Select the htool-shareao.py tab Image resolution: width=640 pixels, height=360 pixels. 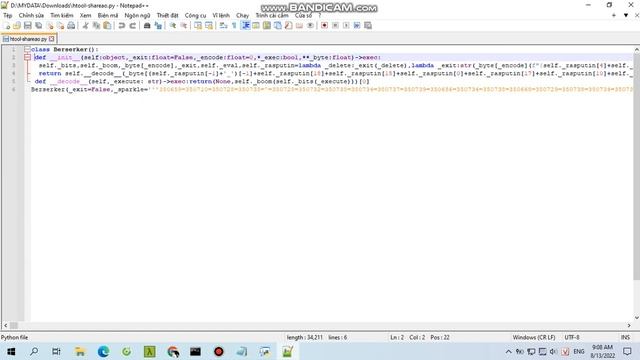tap(28, 39)
